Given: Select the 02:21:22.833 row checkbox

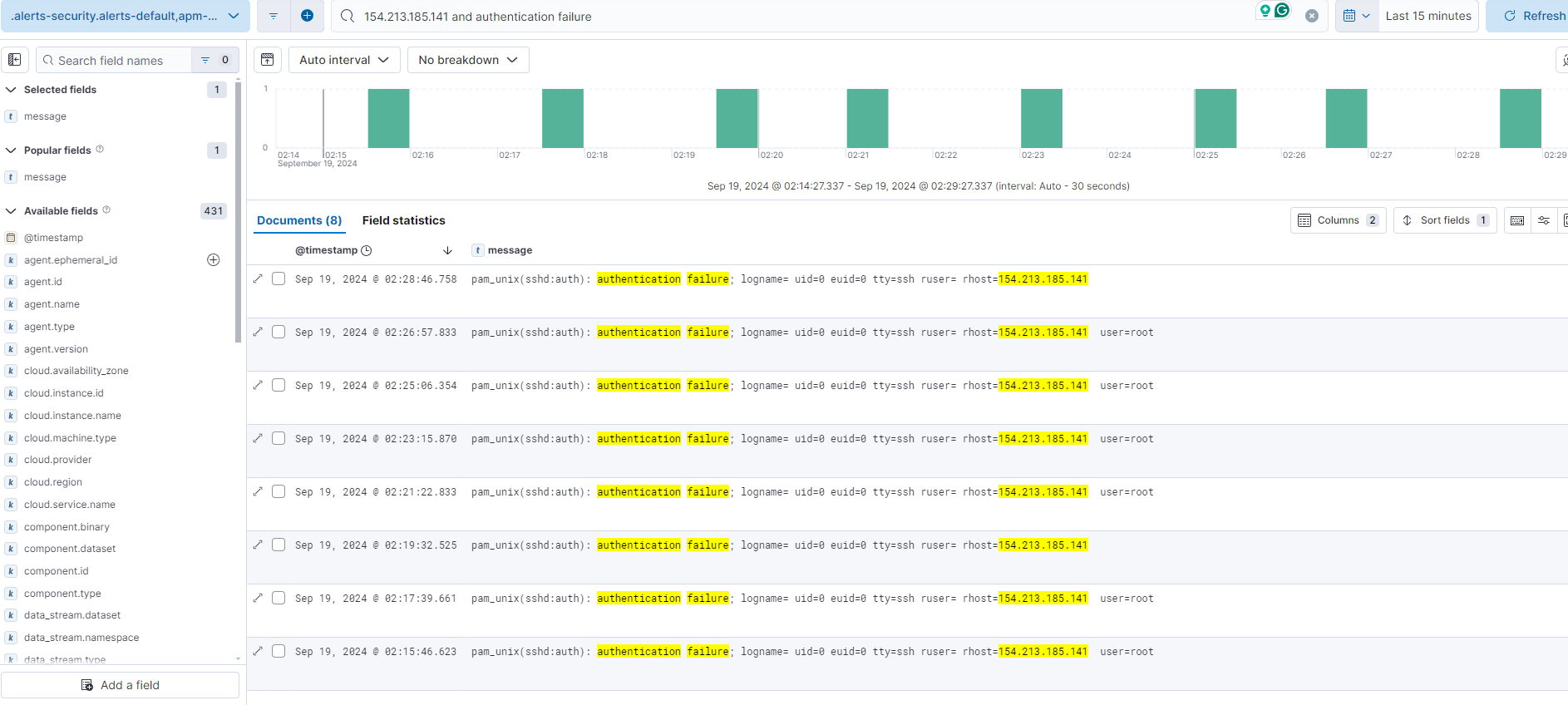Looking at the screenshot, I should (279, 491).
